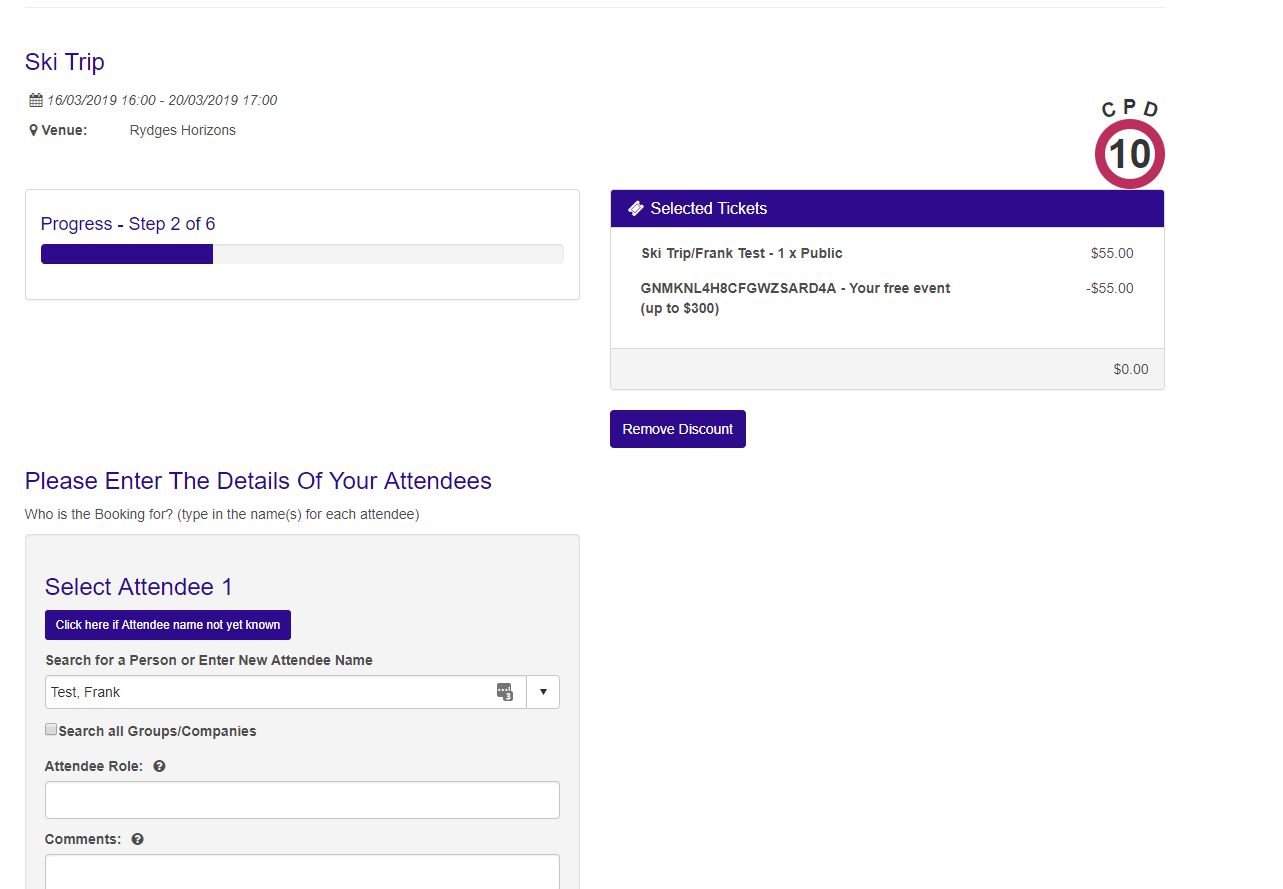Image resolution: width=1283 pixels, height=889 pixels.
Task: Open the Attendee Role help tooltip icon
Action: pos(159,766)
